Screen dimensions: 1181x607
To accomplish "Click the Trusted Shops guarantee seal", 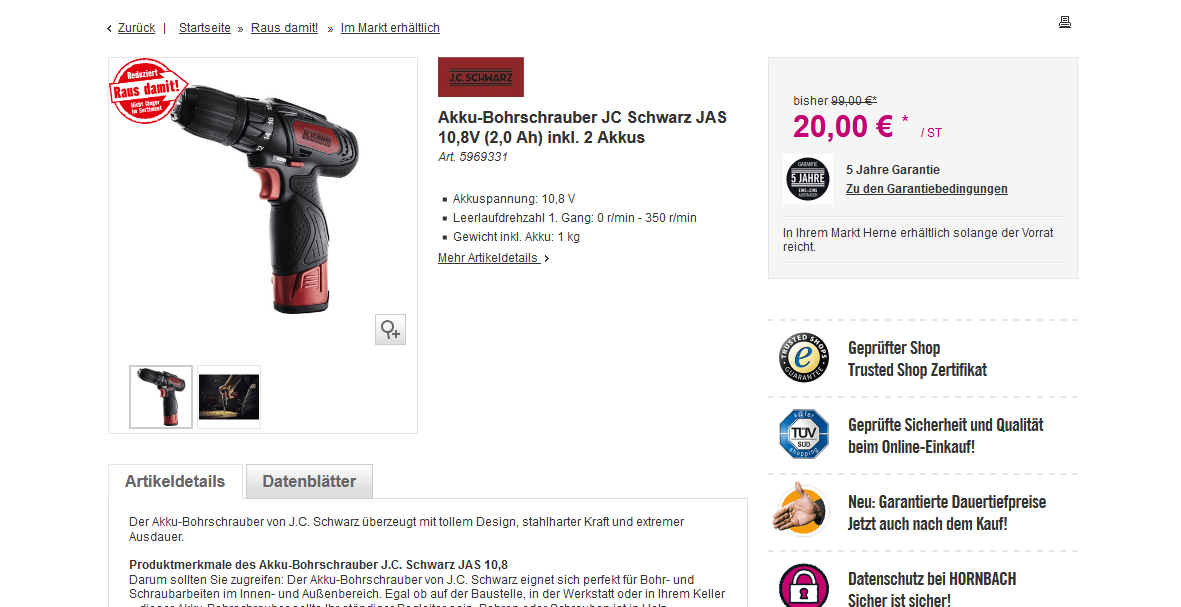I will point(804,358).
